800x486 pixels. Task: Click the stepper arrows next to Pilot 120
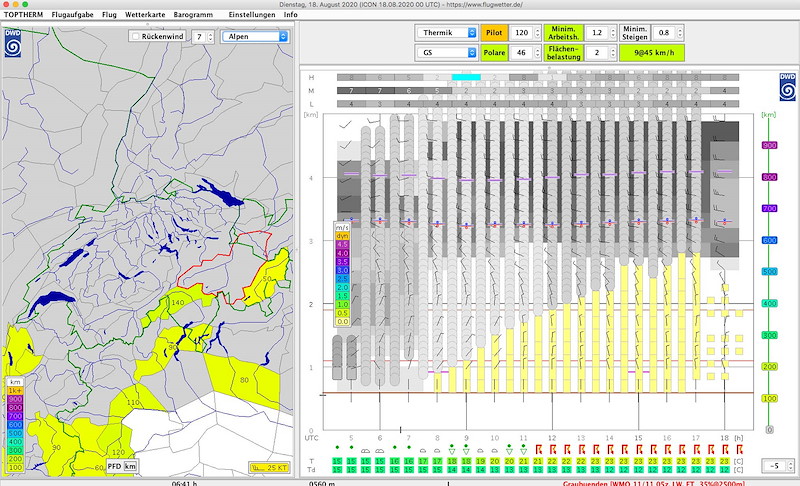click(x=537, y=33)
